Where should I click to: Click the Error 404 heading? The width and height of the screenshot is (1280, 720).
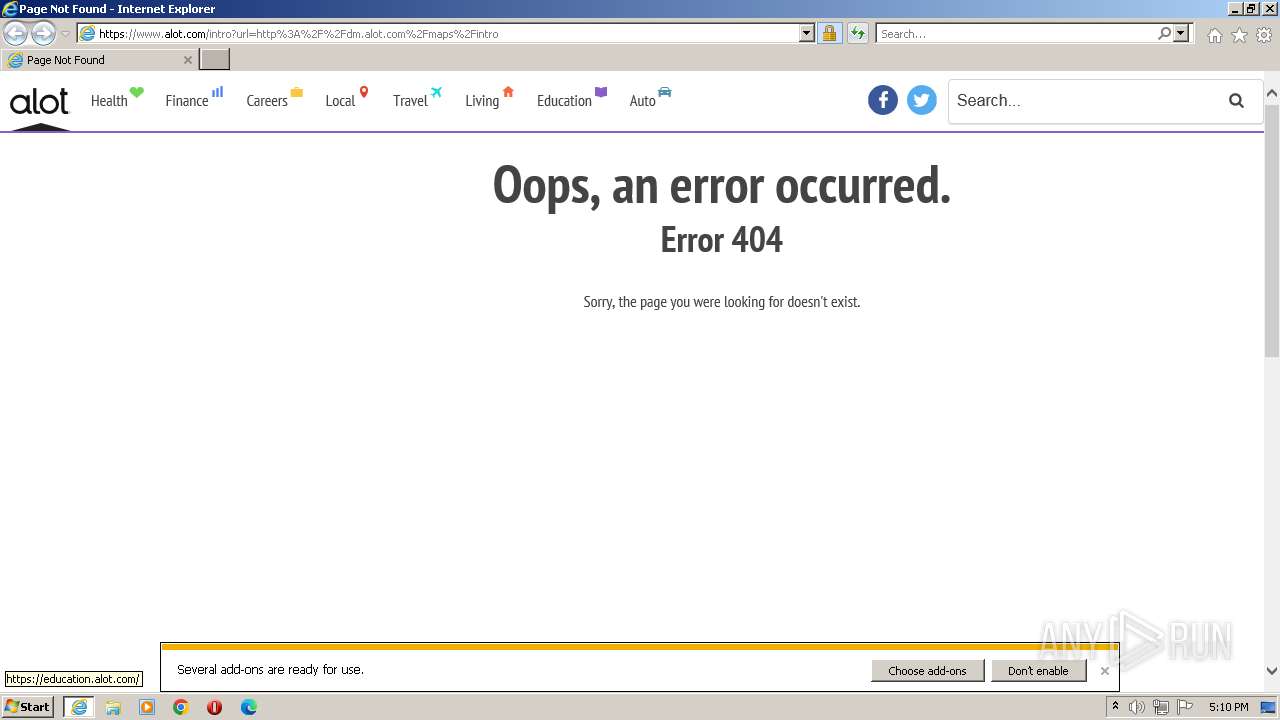(x=721, y=240)
